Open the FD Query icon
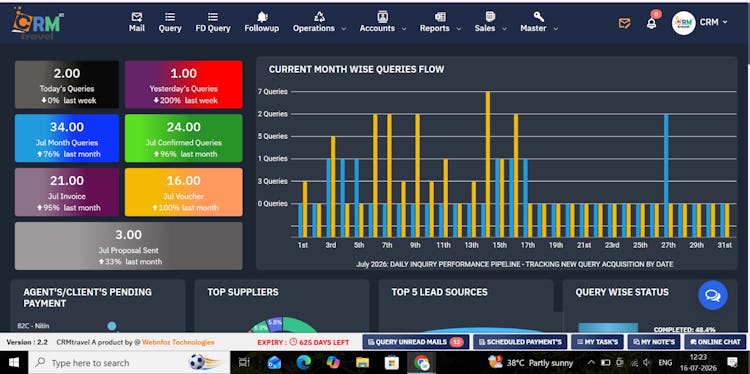Screen dimensions: 750x374 click(213, 17)
